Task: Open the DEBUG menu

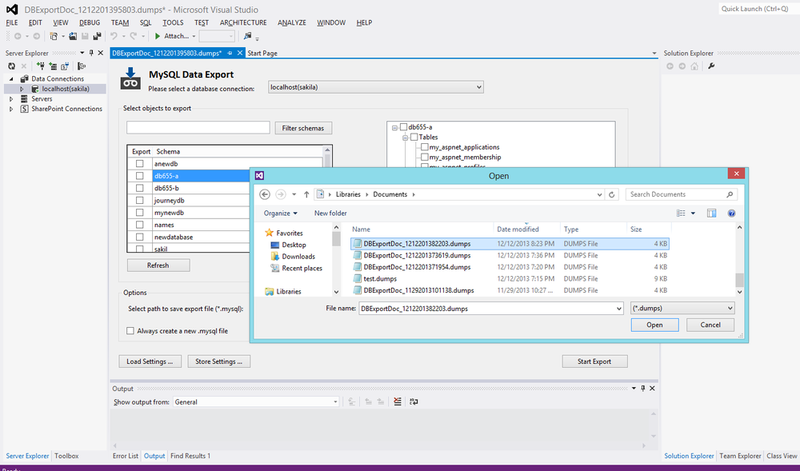Action: [90, 22]
